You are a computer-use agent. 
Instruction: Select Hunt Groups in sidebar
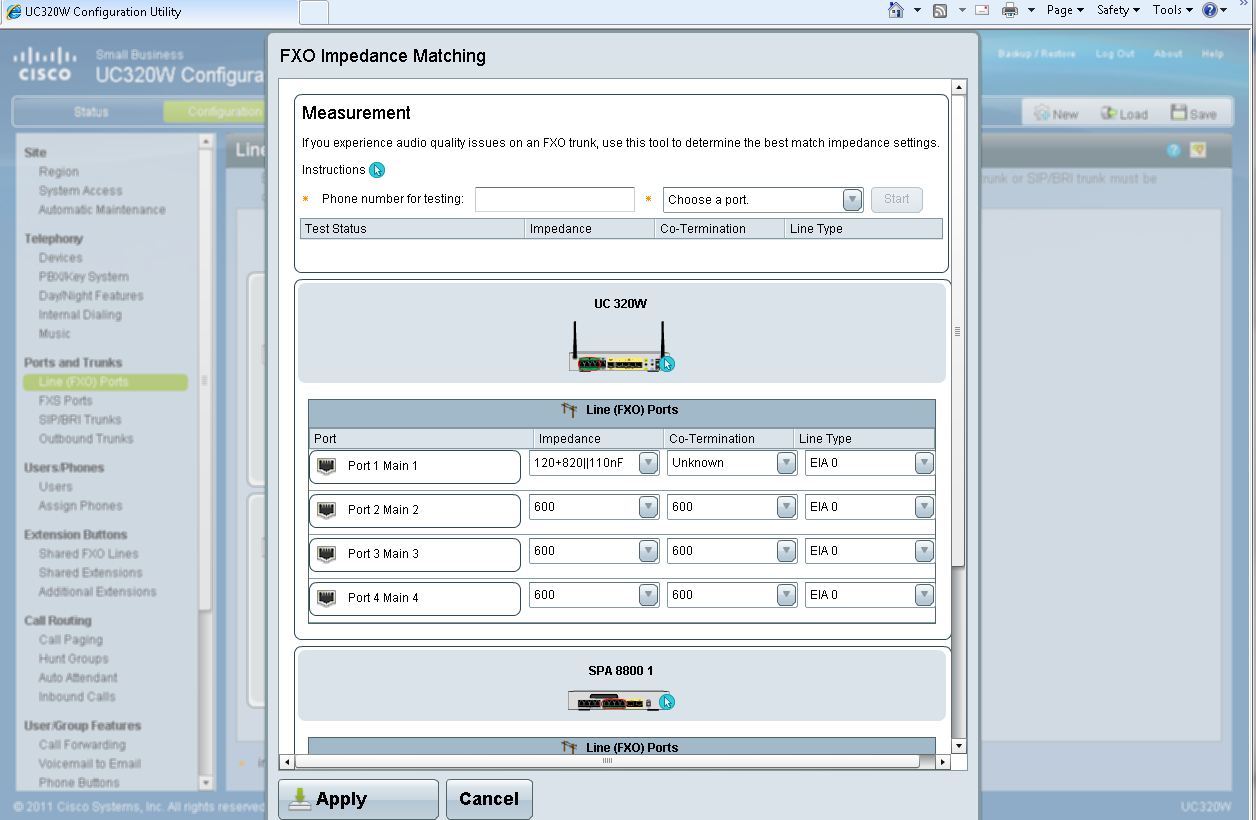pos(73,659)
